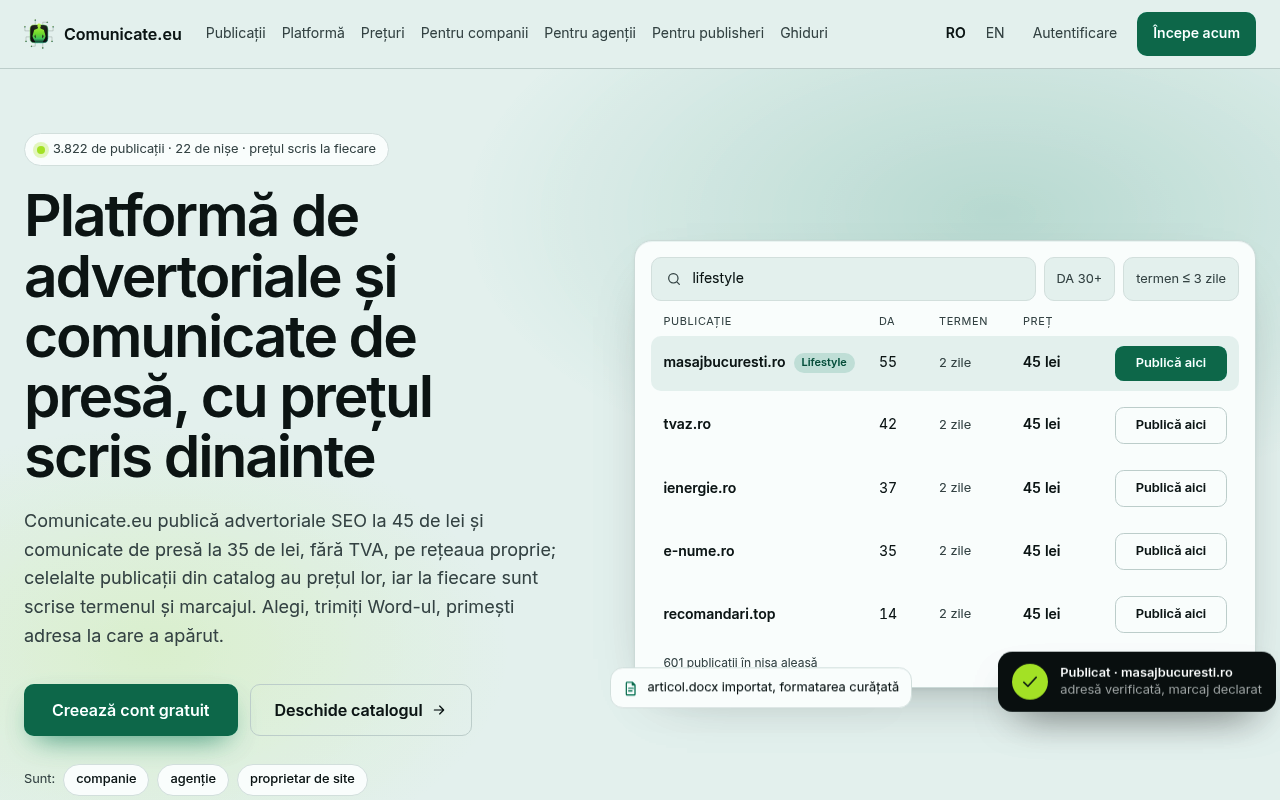This screenshot has width=1280, height=800.
Task: Click the green status dot before 3.822 de publicații
Action: pos(41,150)
